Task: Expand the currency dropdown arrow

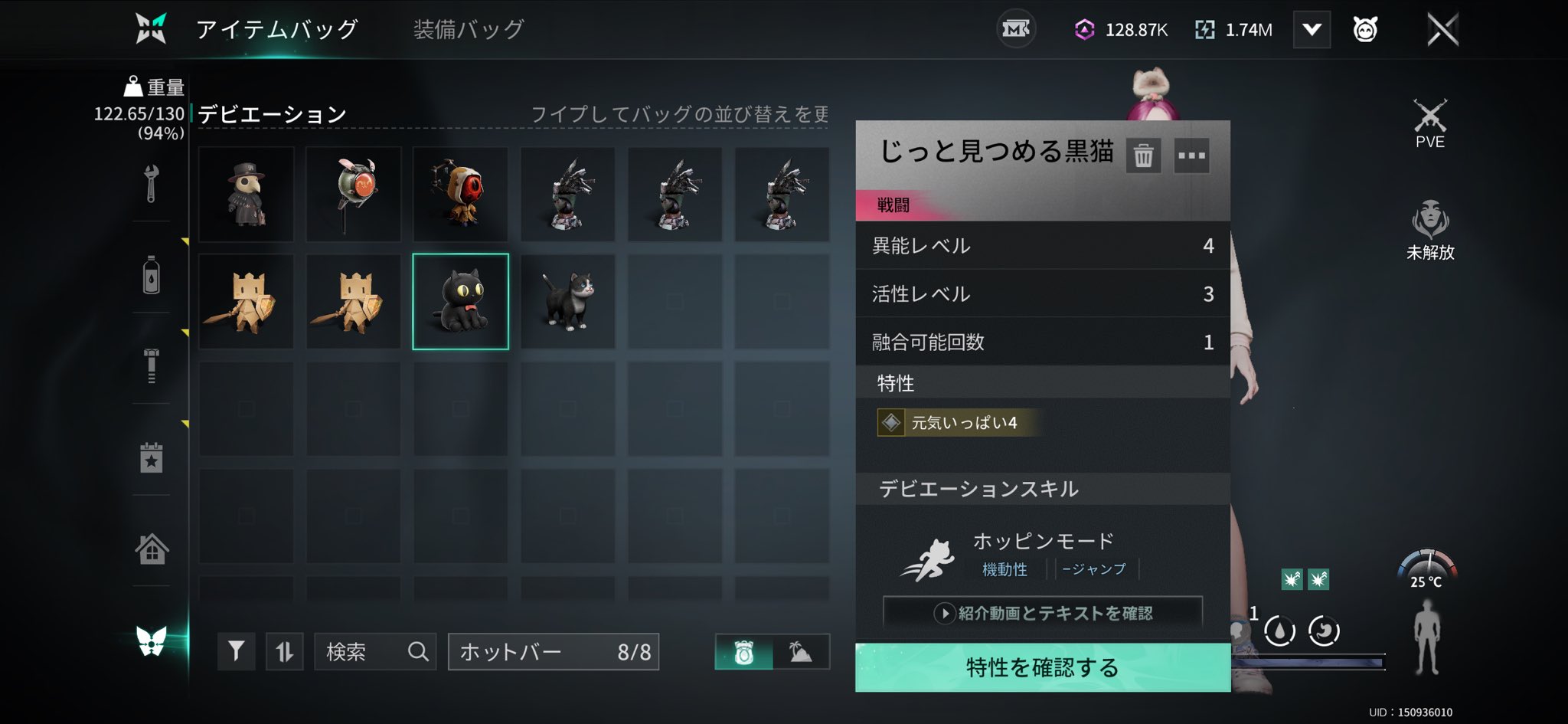Action: tap(1312, 30)
